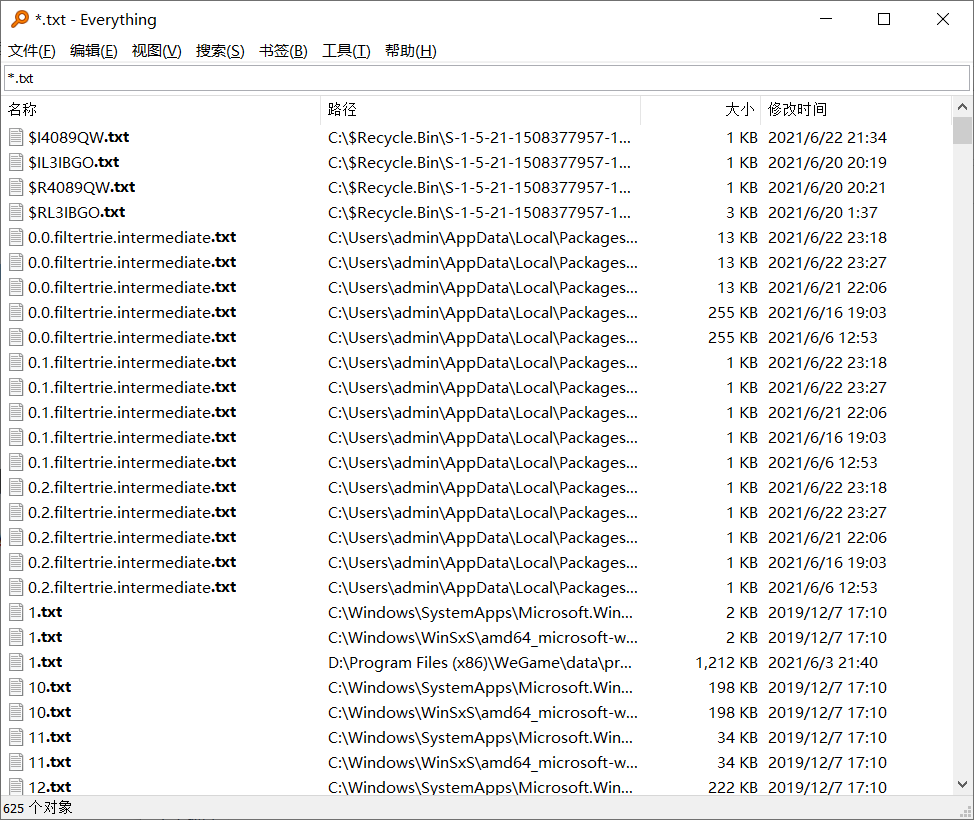Select 0.1.filtertrie.intermediate.txt modified 2021/6/16 19:03

tap(132, 437)
